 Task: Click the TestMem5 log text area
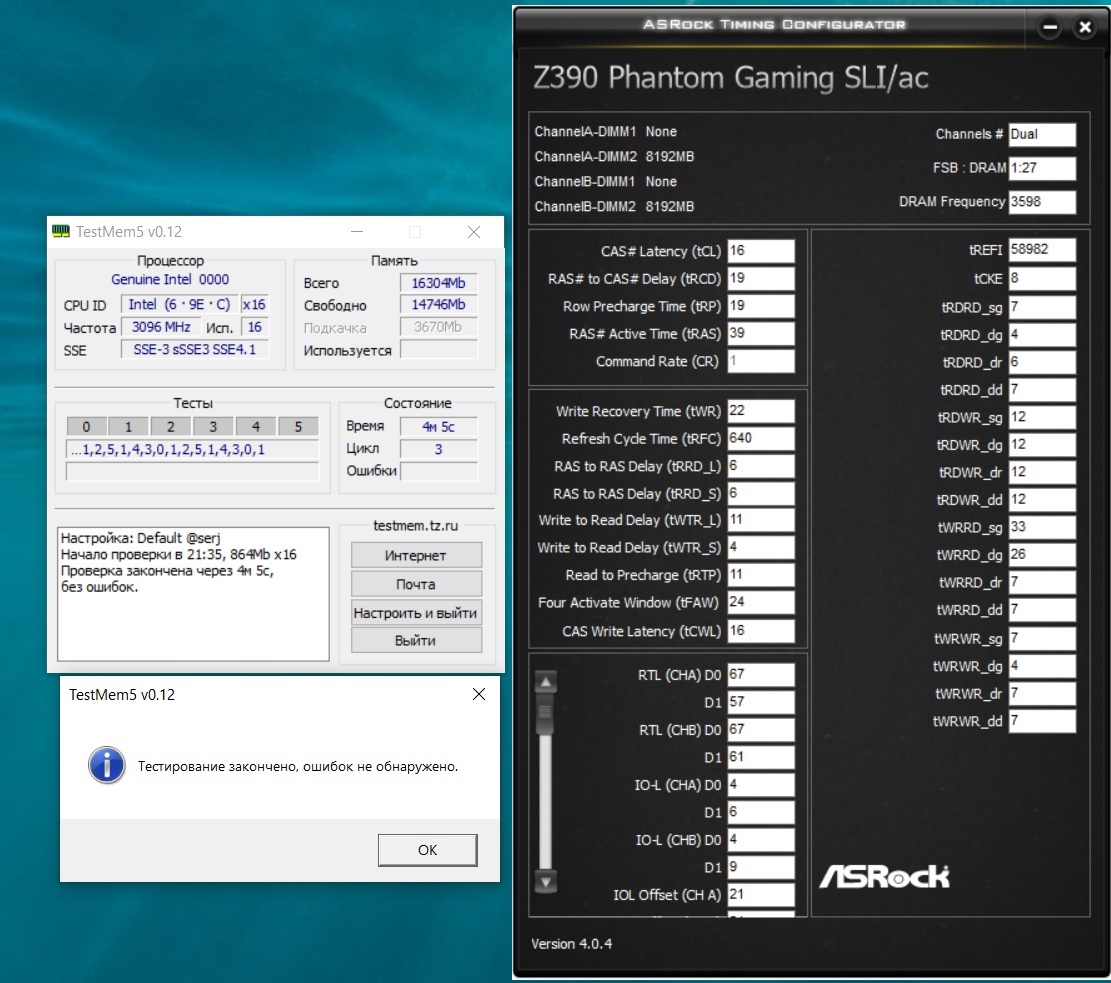point(193,594)
